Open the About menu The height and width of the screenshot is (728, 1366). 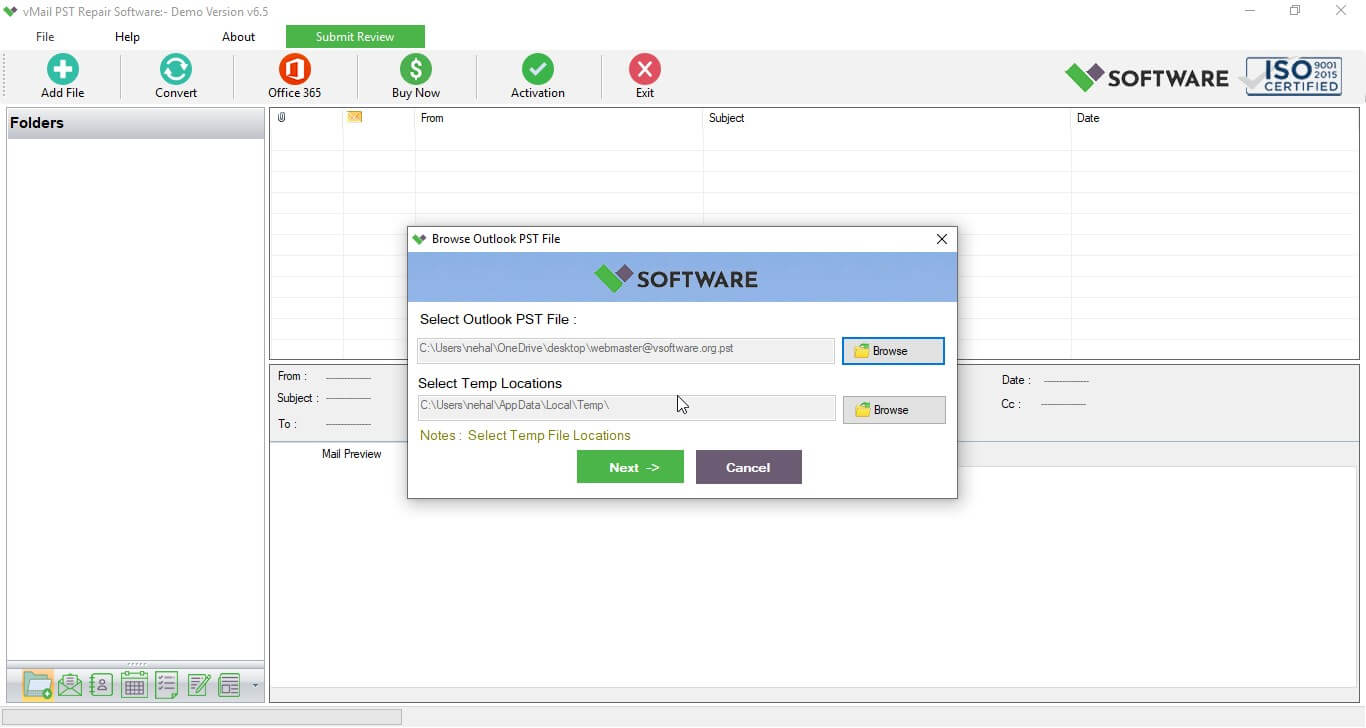coord(238,37)
